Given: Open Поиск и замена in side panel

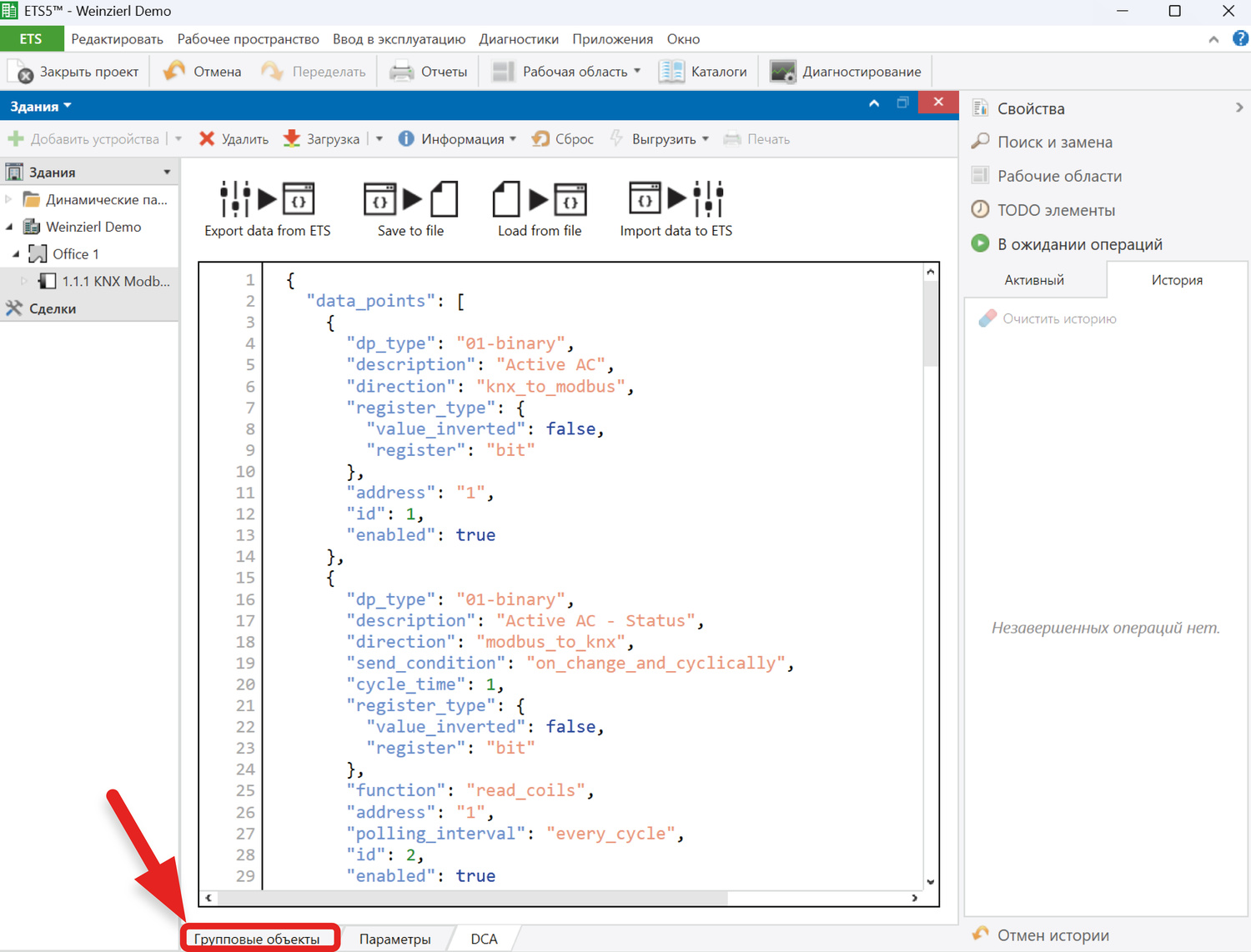Looking at the screenshot, I should pyautogui.click(x=1054, y=143).
